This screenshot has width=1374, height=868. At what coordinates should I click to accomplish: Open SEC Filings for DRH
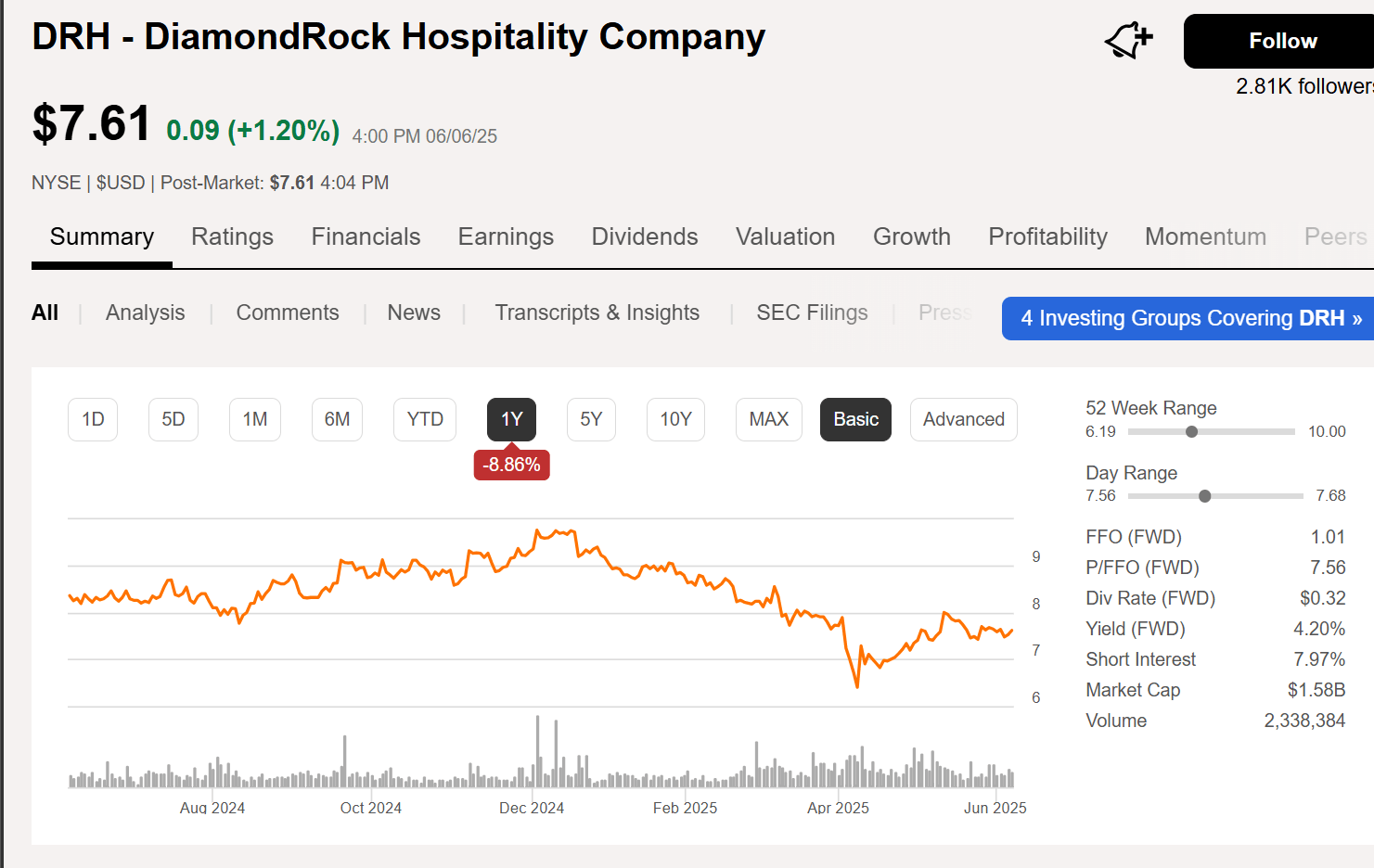click(x=812, y=313)
